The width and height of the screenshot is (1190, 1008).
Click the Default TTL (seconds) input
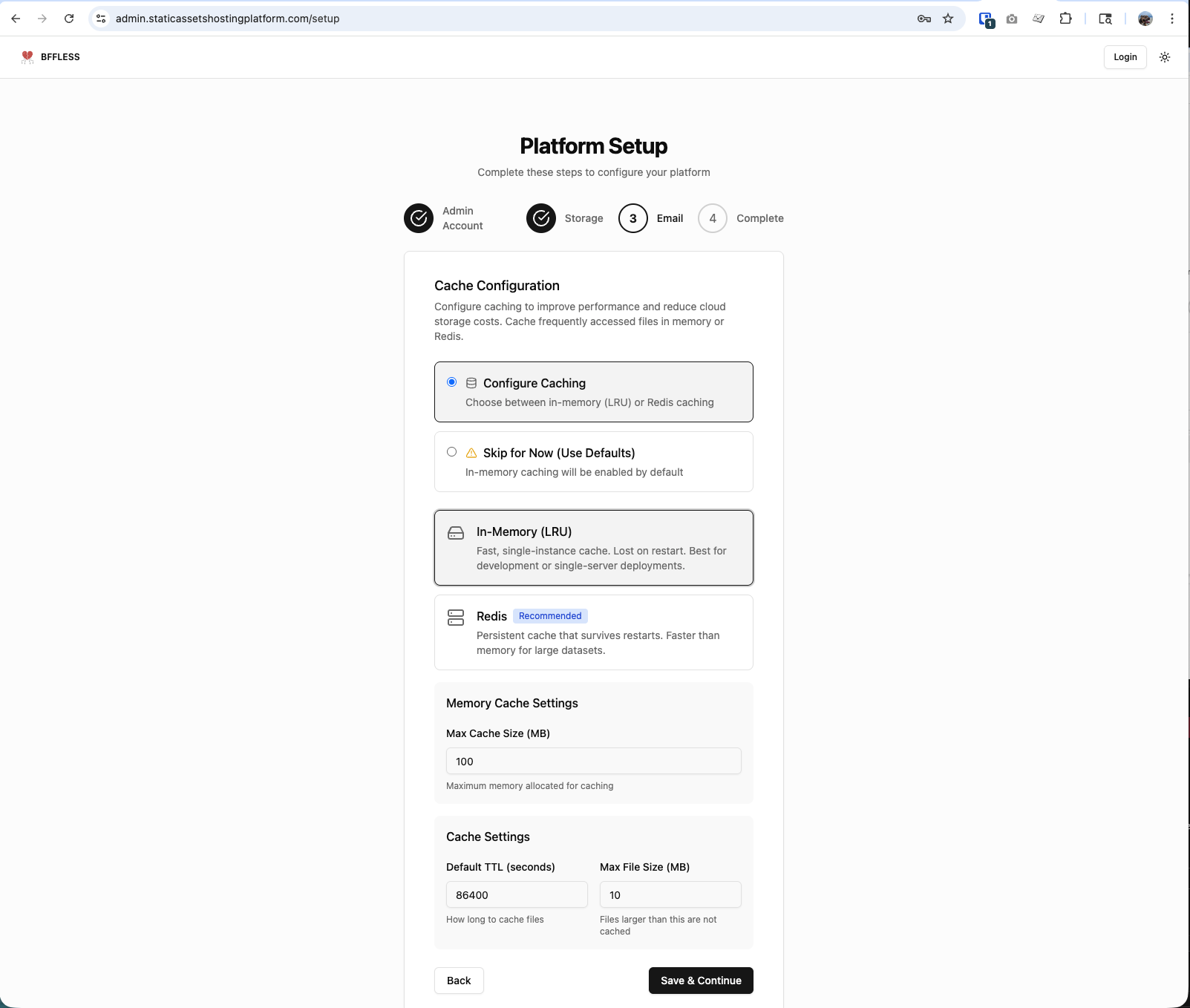pyautogui.click(x=516, y=894)
